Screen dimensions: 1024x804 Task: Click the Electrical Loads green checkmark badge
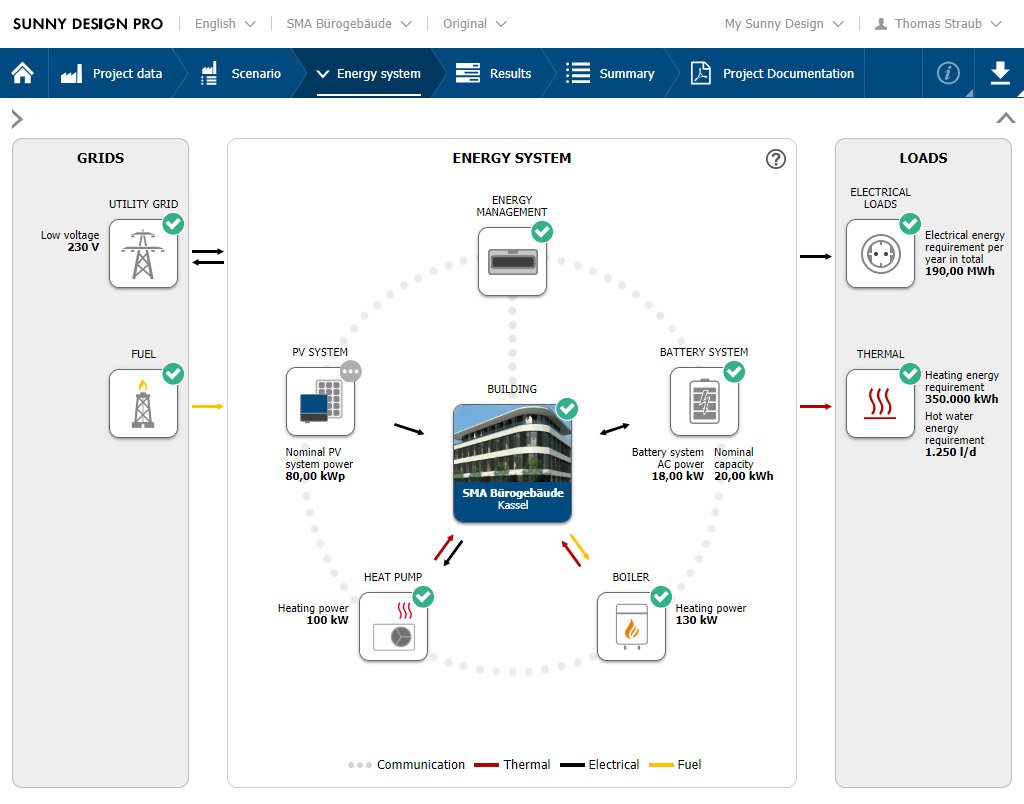pyautogui.click(x=910, y=224)
